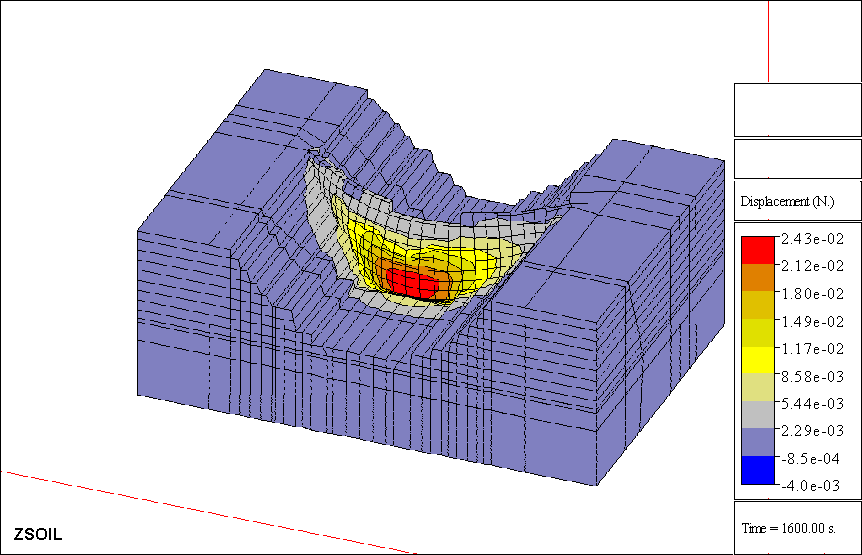Click the Time = 1600.00 s. text
Screen dimensions: 862x555
(789, 529)
